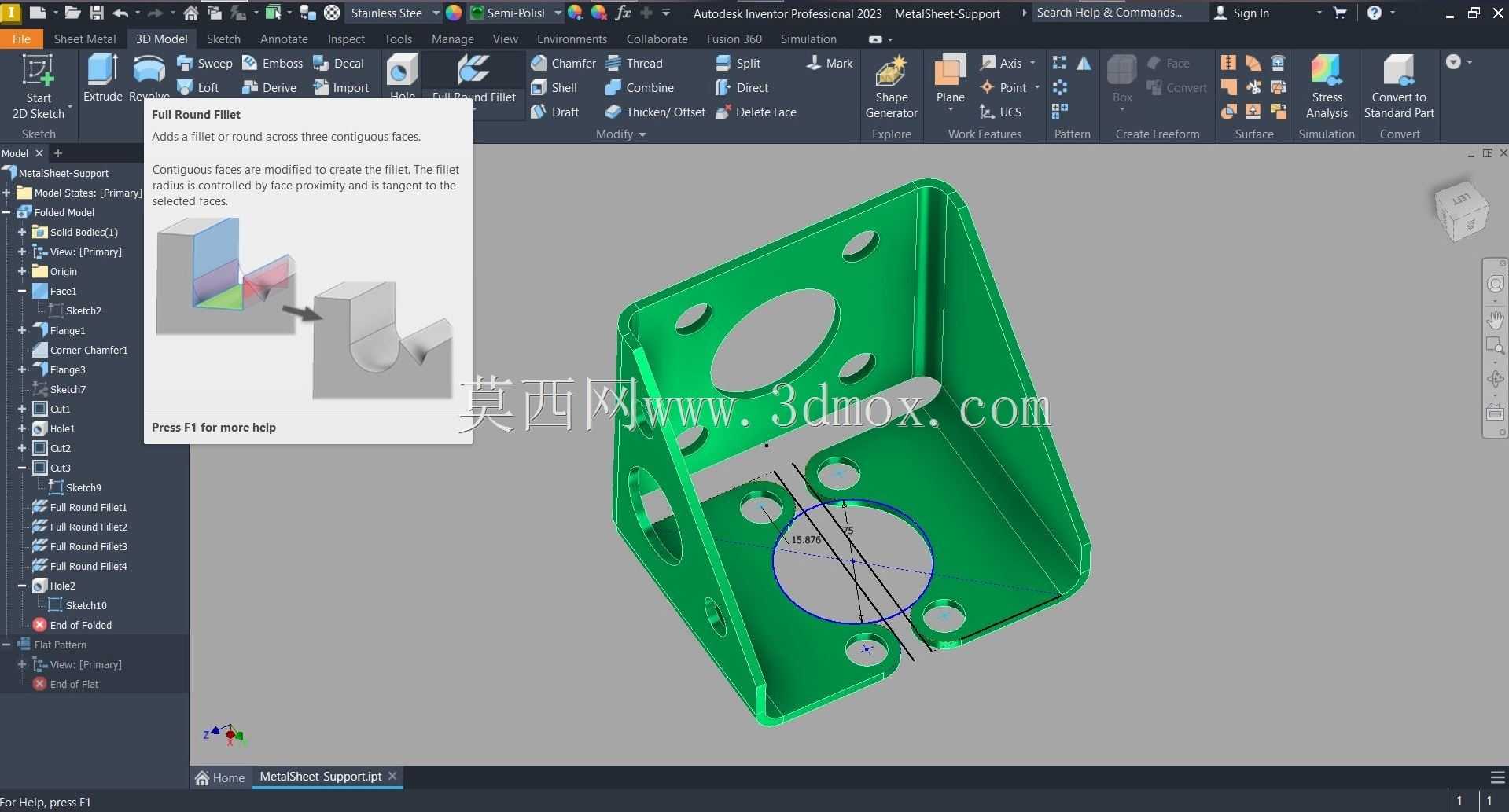Activate the Full Round Fillet tool
Image resolution: width=1509 pixels, height=812 pixels.
tap(474, 79)
